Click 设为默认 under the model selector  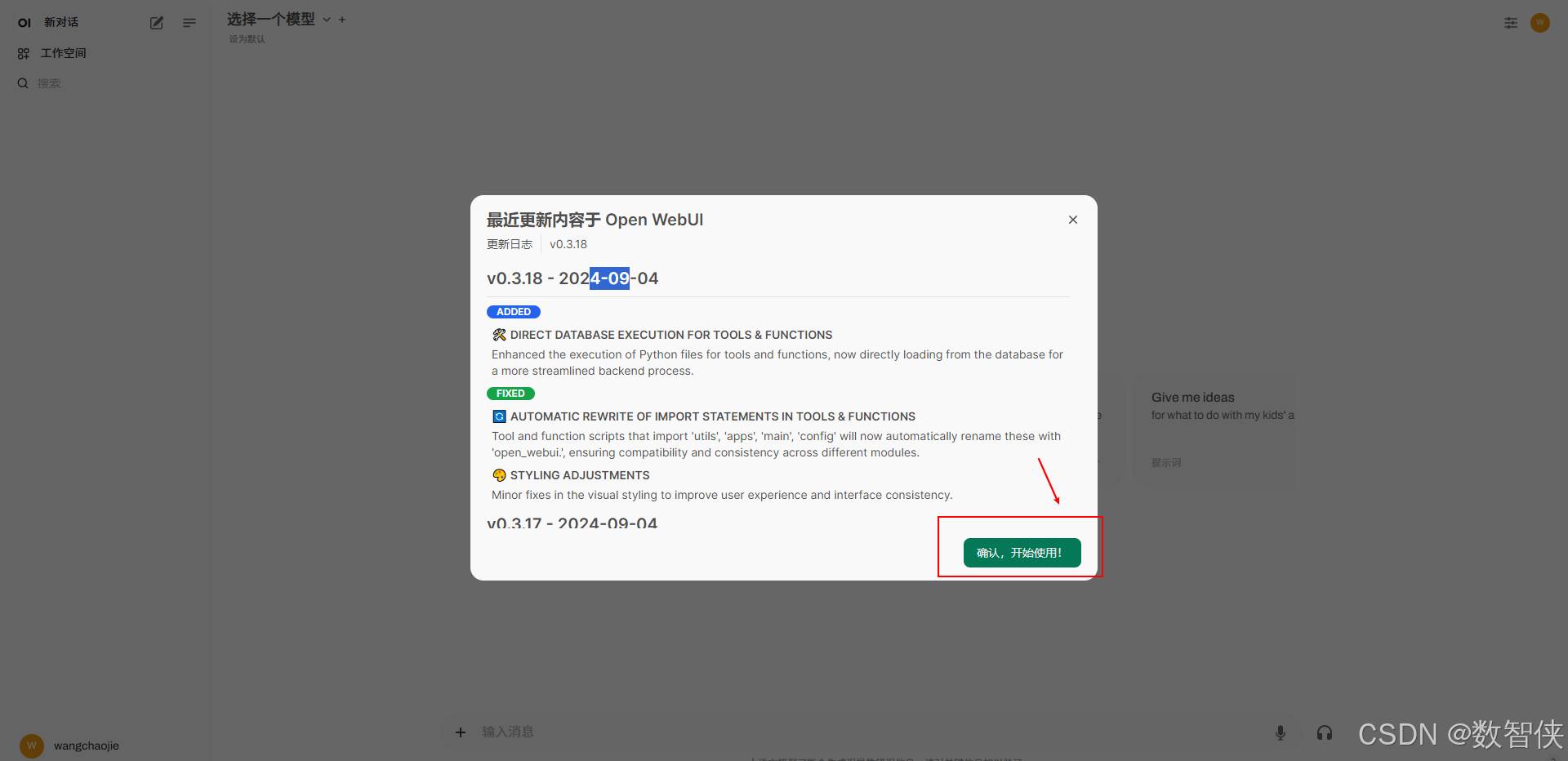point(247,39)
